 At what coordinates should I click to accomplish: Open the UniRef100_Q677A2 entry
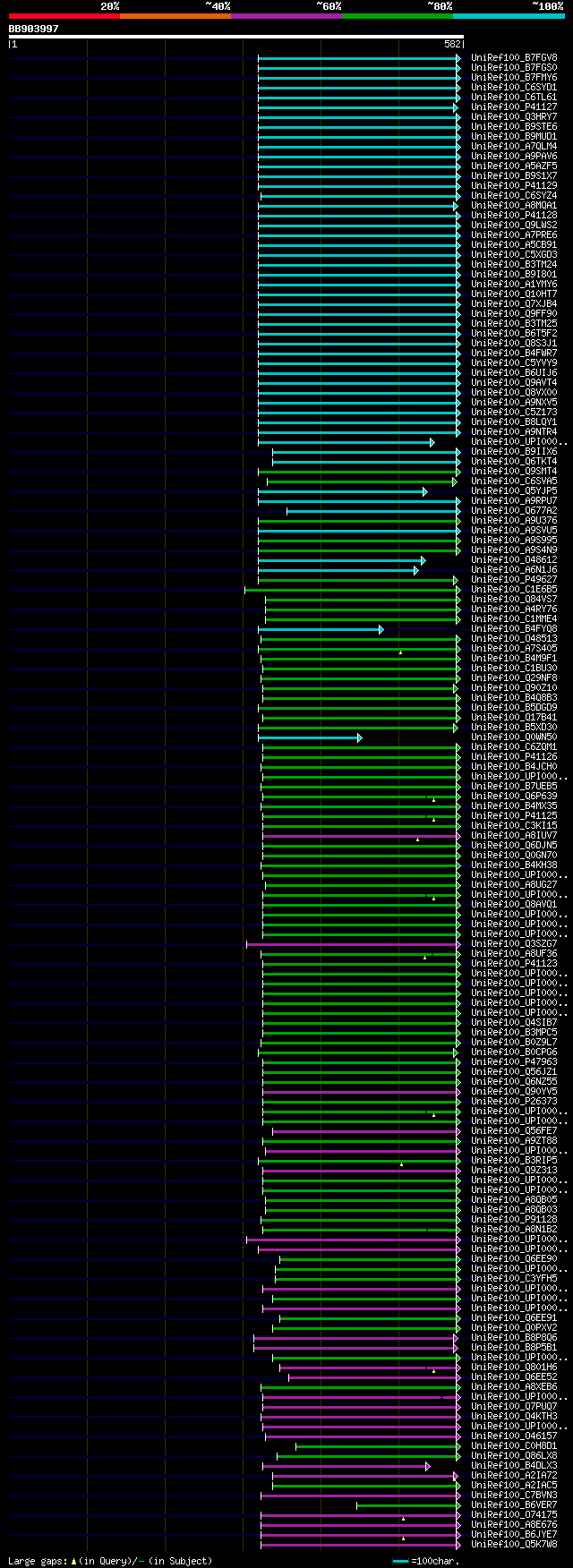[514, 511]
